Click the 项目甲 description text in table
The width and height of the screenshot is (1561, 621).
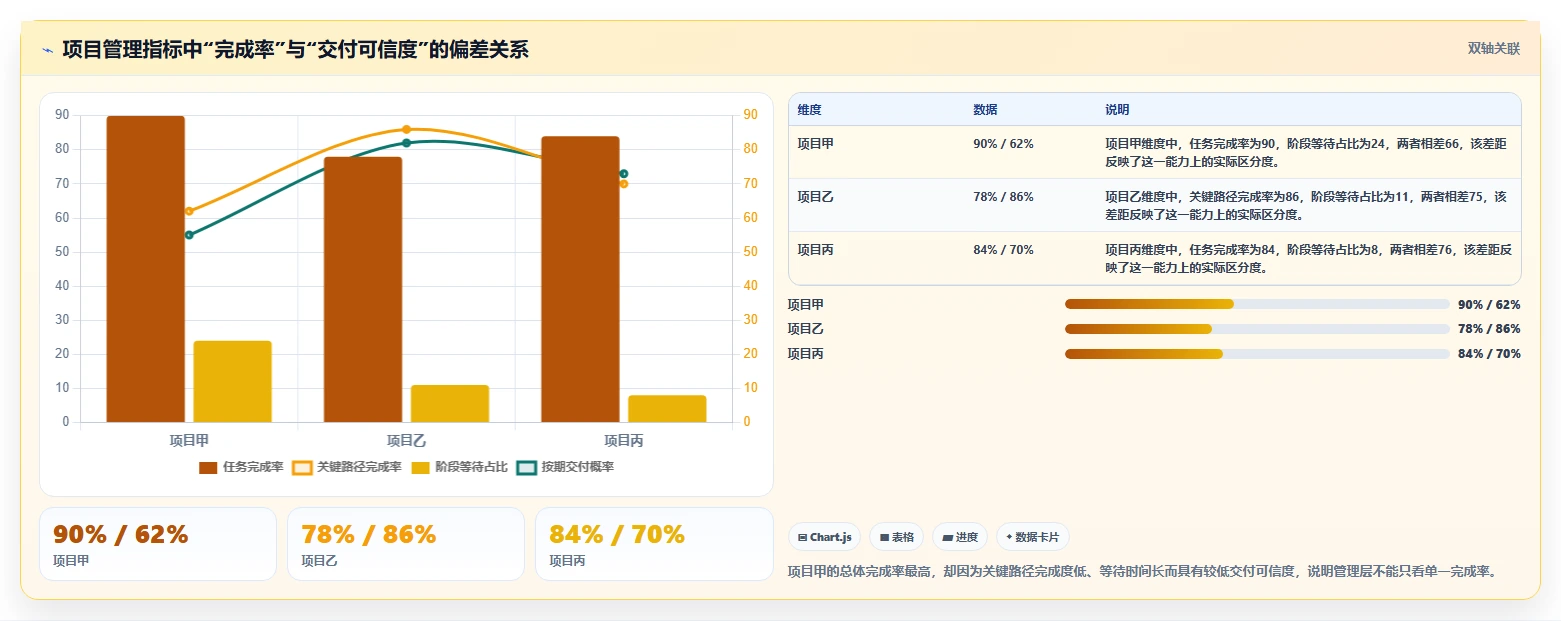pyautogui.click(x=1306, y=153)
